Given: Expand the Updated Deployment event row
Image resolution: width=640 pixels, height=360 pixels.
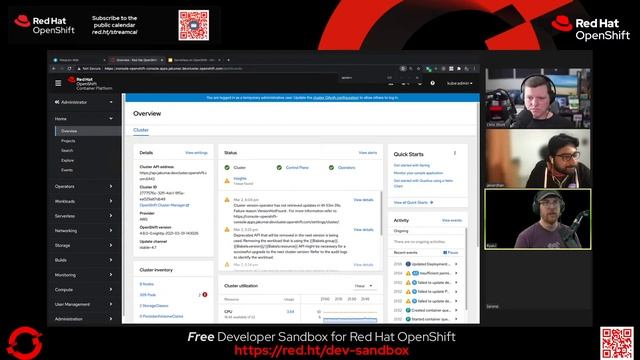Looking at the screenshot, I should 456,264.
